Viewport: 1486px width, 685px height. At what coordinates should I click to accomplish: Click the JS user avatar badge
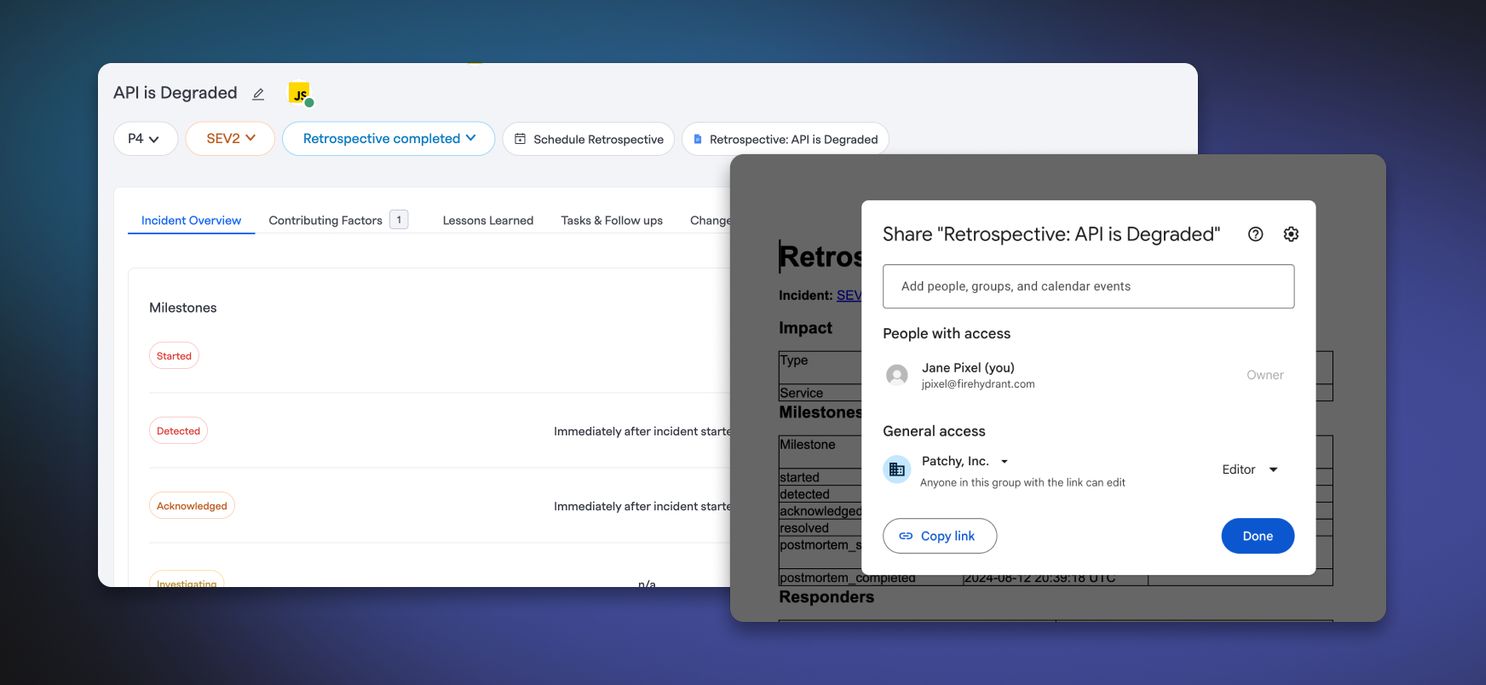tap(300, 94)
